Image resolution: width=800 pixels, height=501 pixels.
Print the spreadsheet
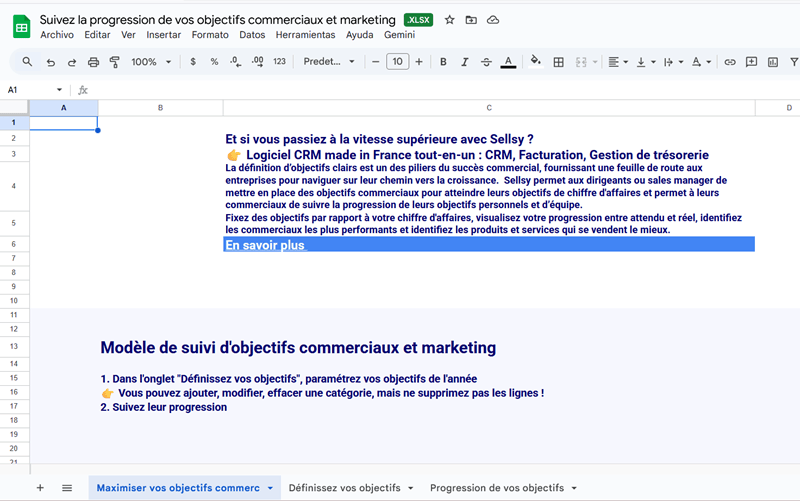click(93, 62)
